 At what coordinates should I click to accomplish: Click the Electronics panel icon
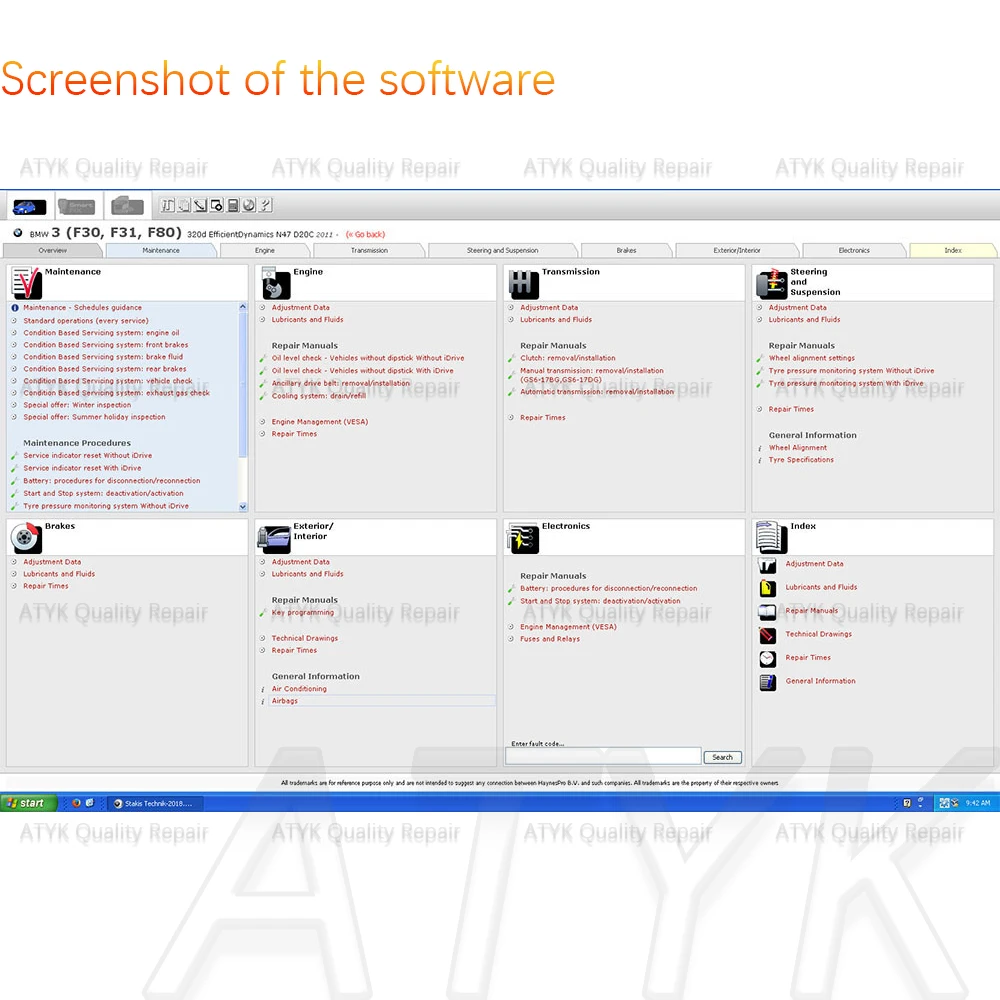coord(523,538)
